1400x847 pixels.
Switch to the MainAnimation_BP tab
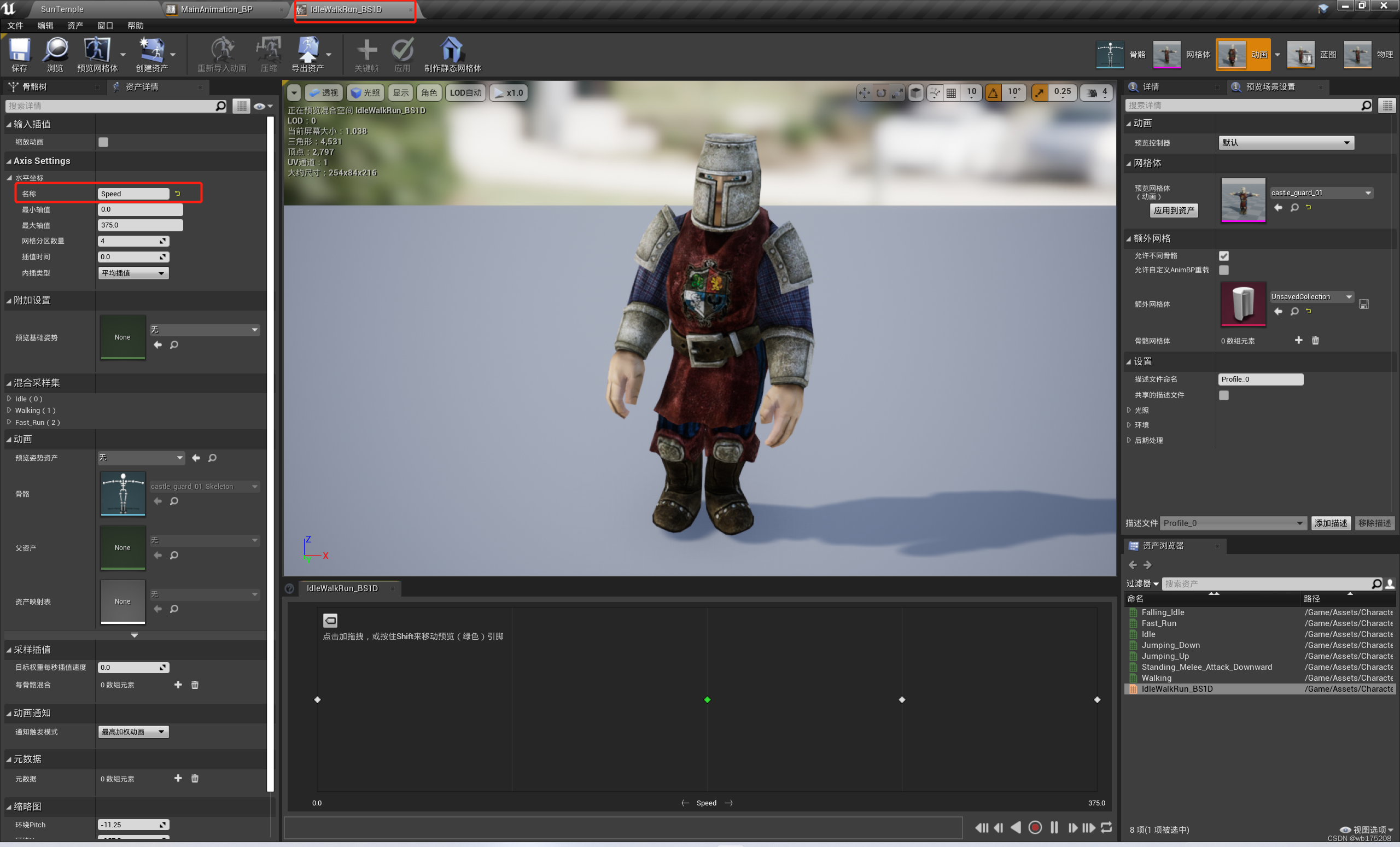click(217, 9)
